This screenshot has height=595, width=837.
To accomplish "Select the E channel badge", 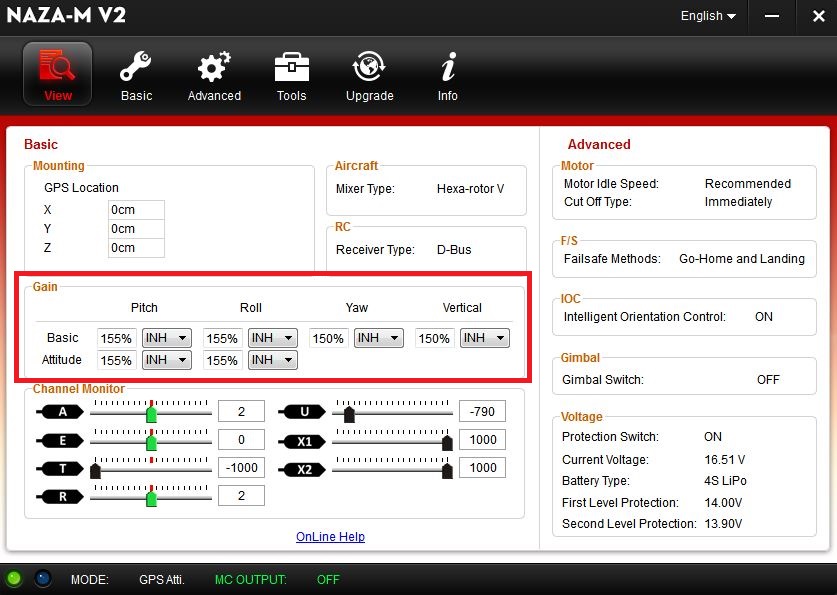I will tap(60, 440).
